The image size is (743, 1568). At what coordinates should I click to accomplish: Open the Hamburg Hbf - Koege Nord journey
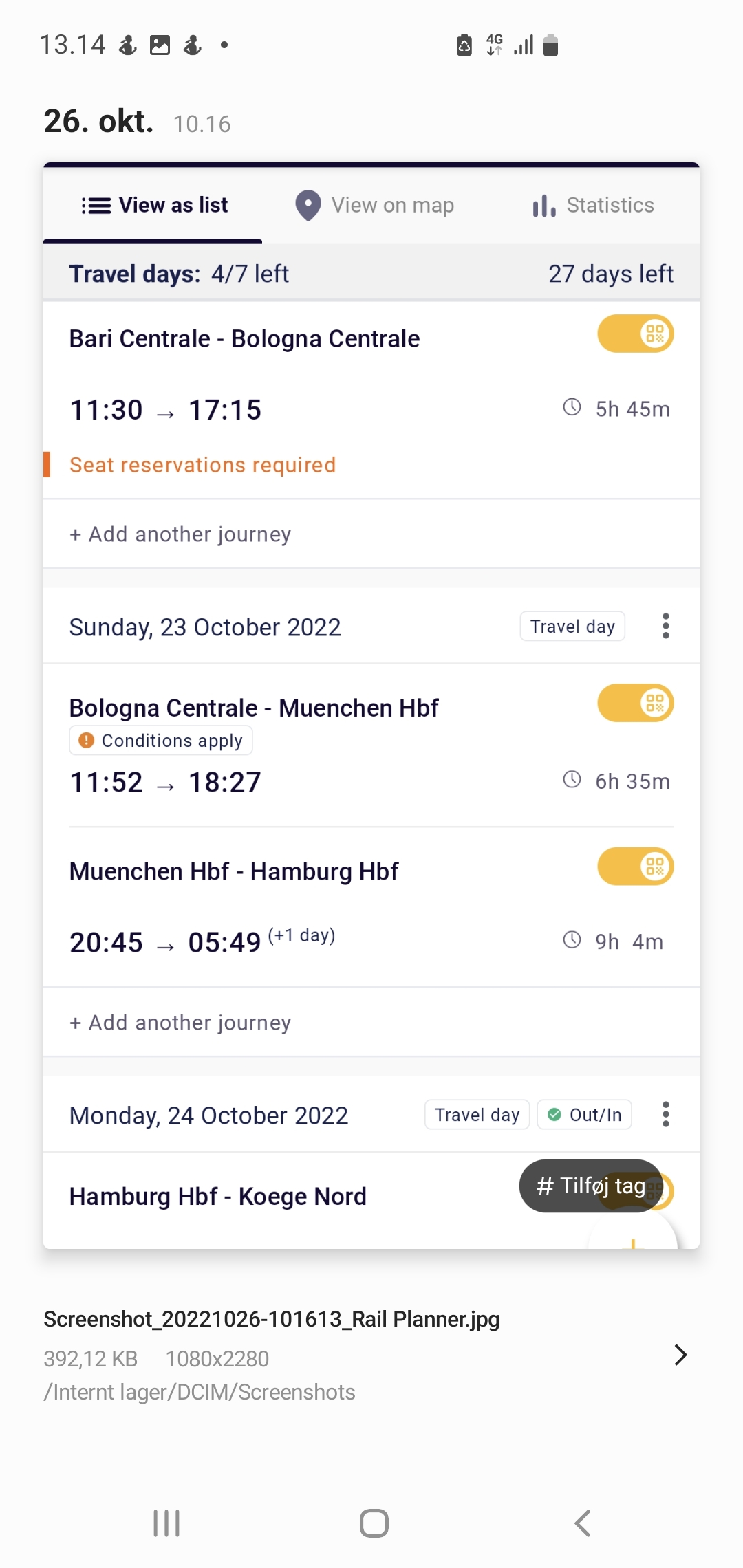click(x=218, y=1197)
